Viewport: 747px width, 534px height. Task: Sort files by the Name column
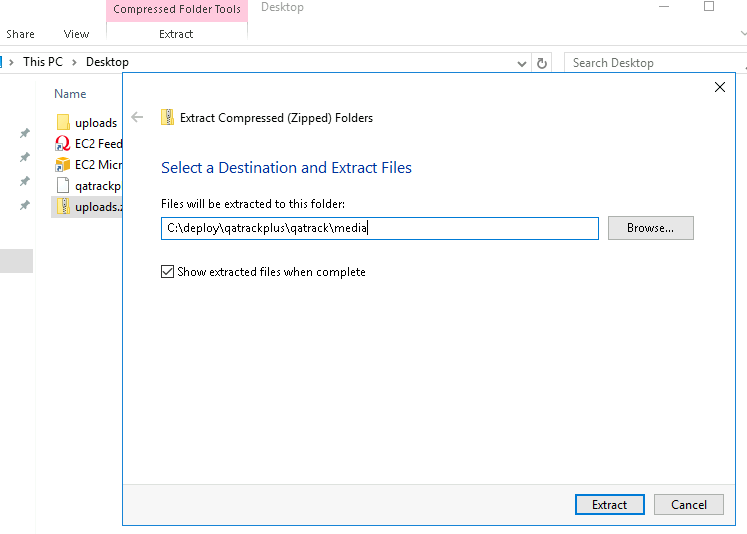pos(70,94)
